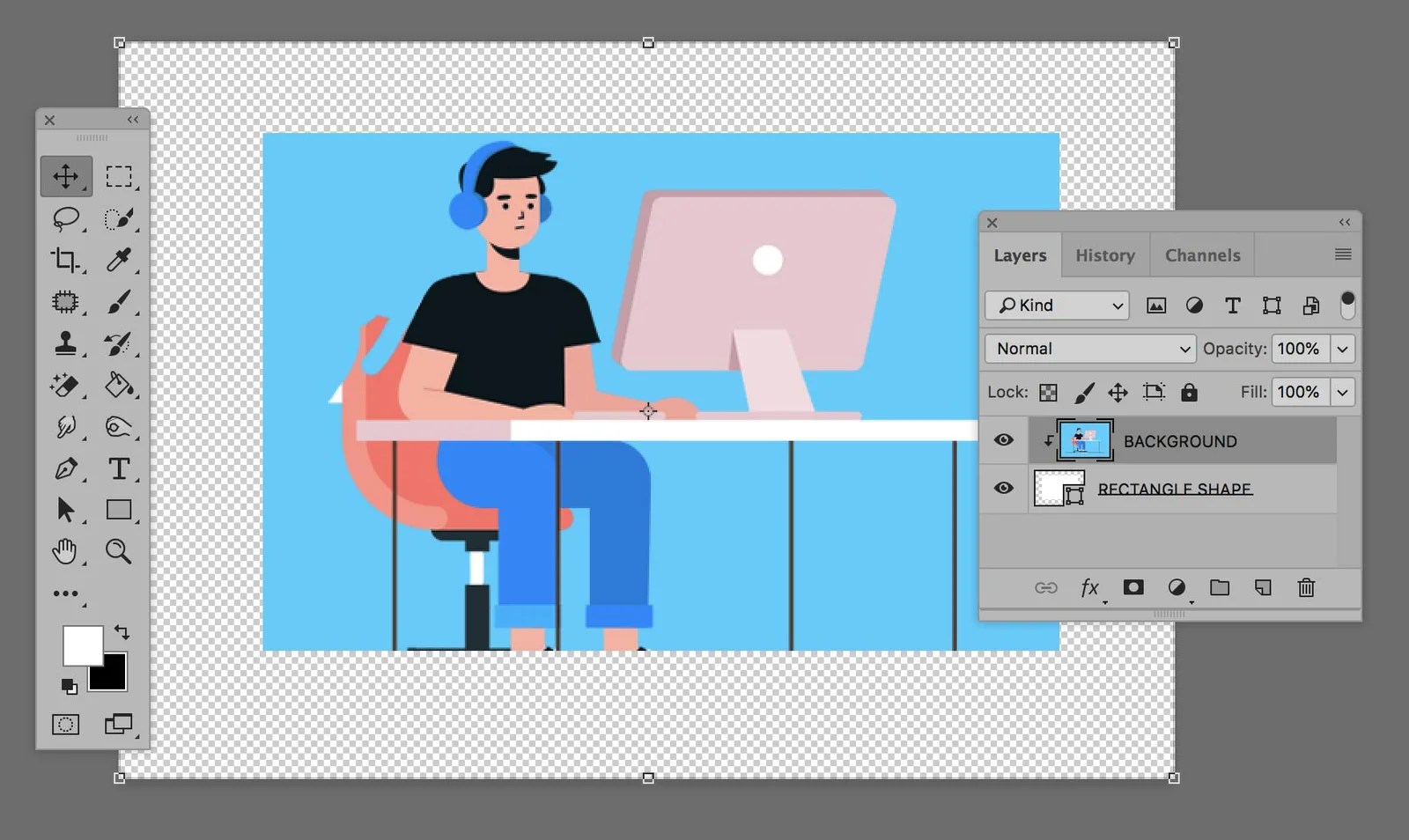Screen dimensions: 1409x840
Task: Open the Opacity dropdown arrow
Action: (x=1342, y=349)
